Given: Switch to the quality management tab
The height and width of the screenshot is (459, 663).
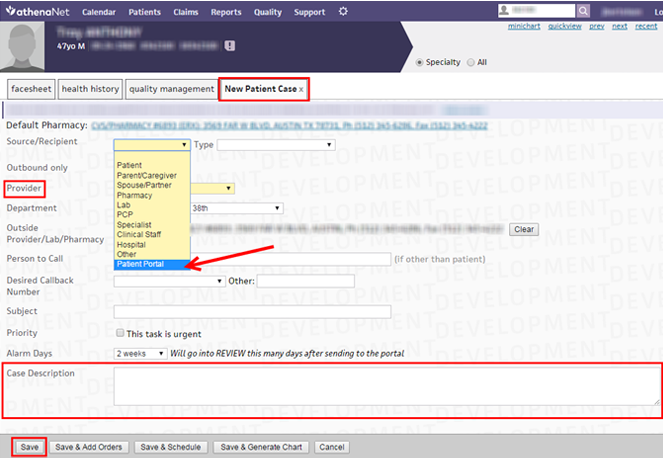Looking at the screenshot, I should click(x=170, y=89).
